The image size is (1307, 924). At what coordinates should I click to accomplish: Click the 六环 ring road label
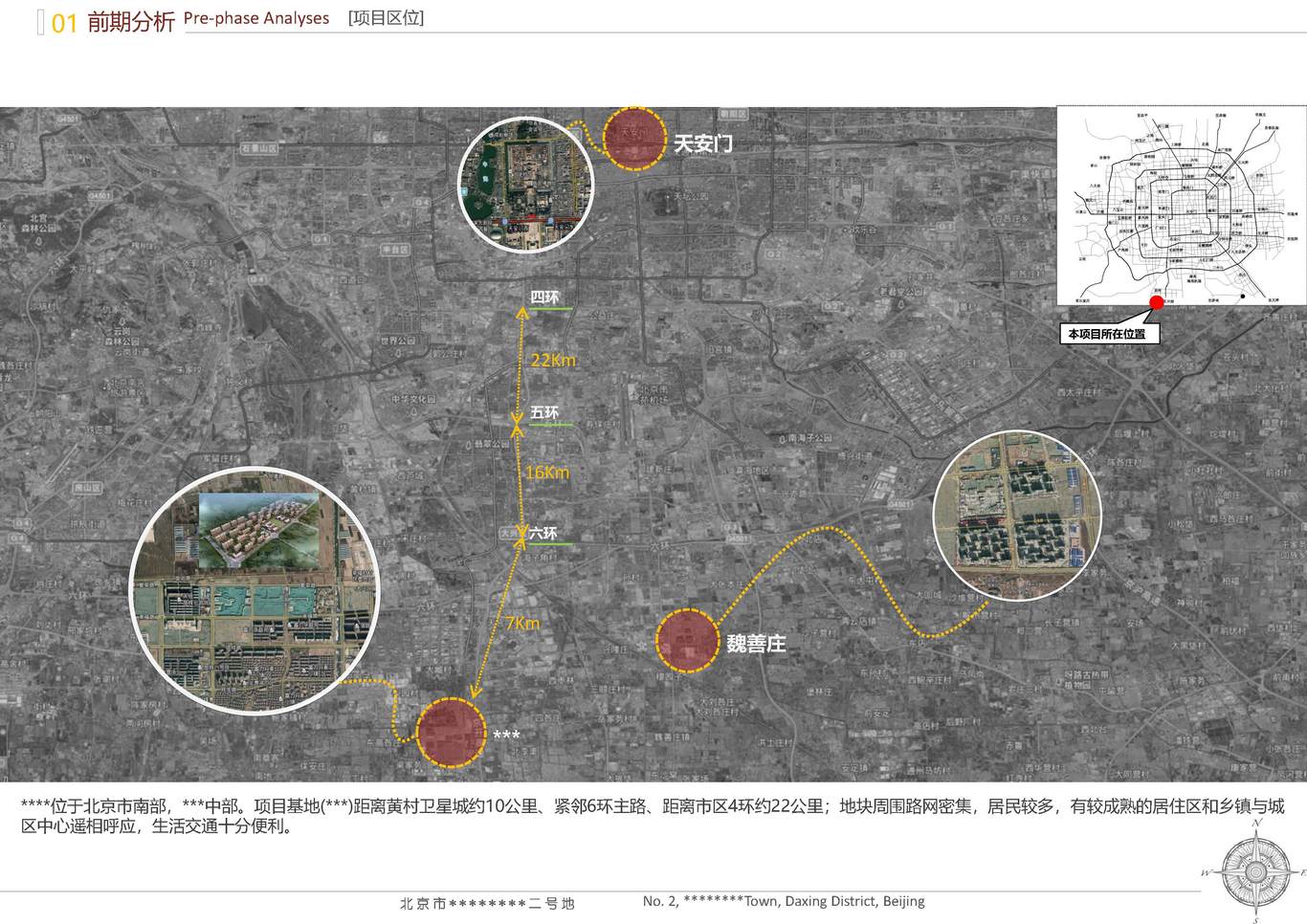[543, 533]
